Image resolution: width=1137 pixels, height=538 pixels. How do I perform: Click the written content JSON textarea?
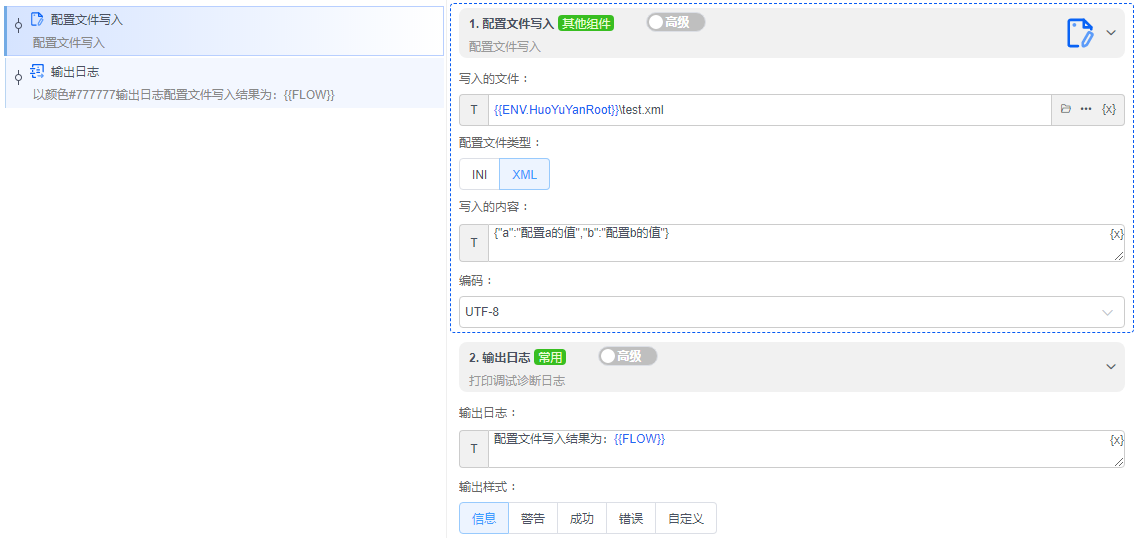tap(806, 243)
